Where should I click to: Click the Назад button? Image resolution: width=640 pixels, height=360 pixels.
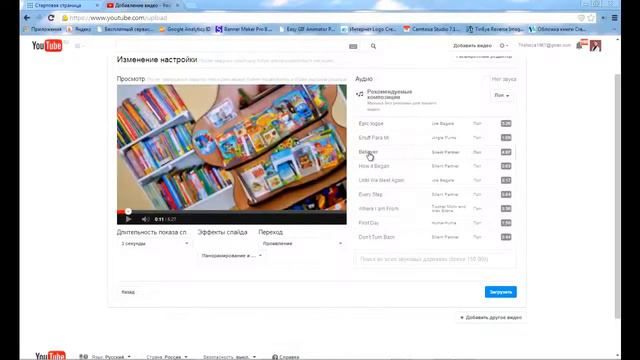click(x=128, y=292)
